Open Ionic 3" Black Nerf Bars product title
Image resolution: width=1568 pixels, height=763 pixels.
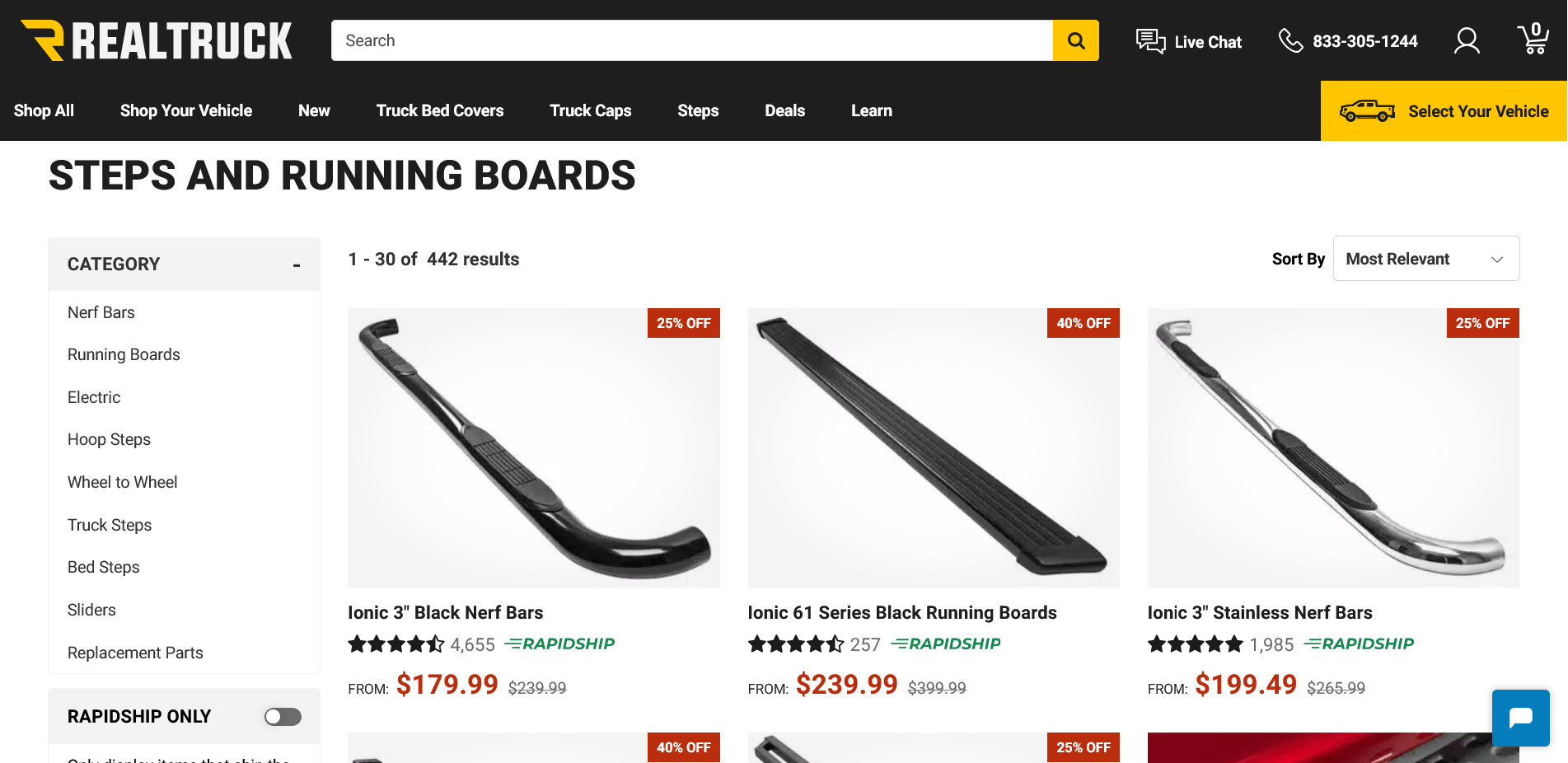445,612
